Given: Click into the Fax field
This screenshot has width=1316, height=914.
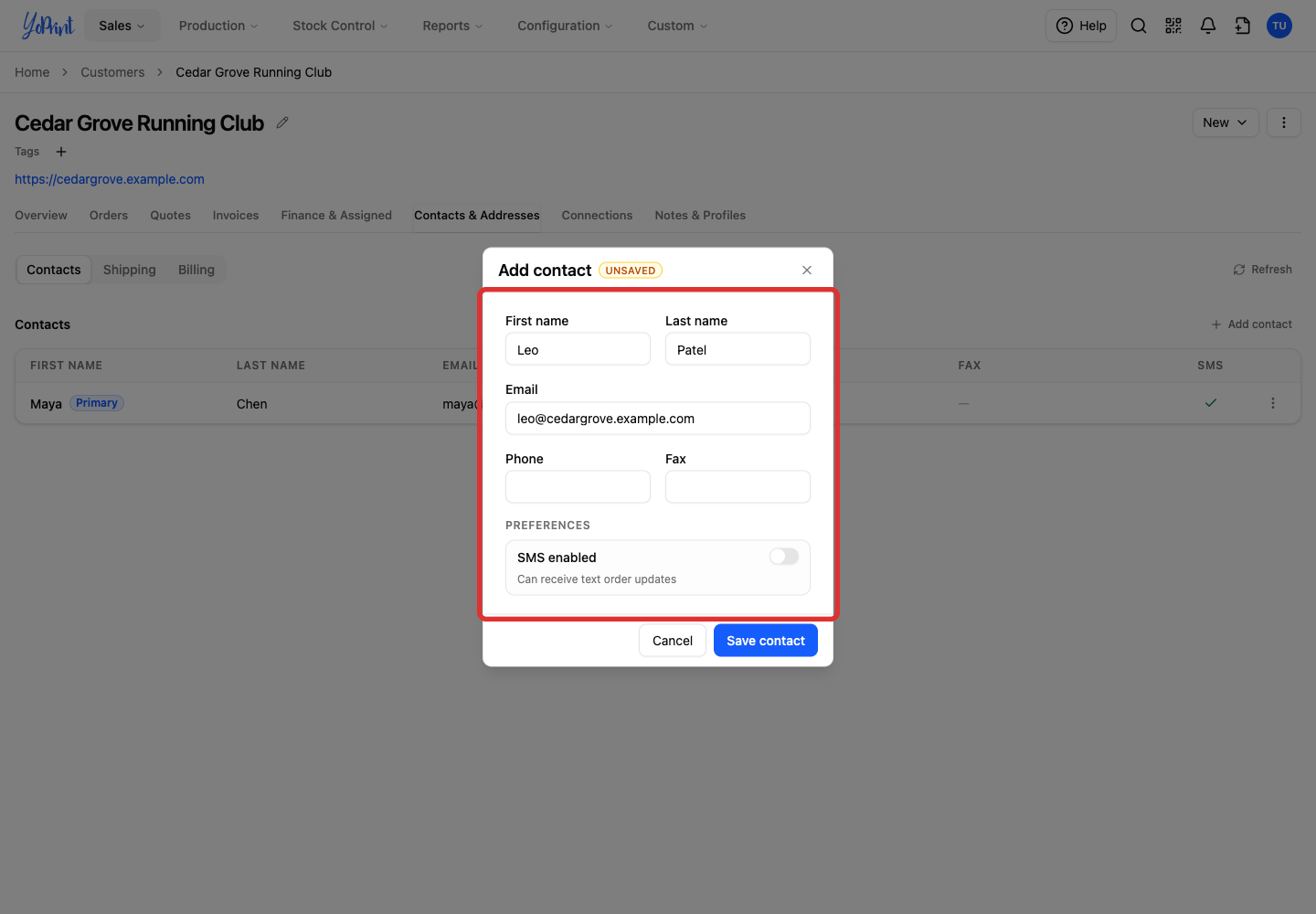Looking at the screenshot, I should pos(738,487).
